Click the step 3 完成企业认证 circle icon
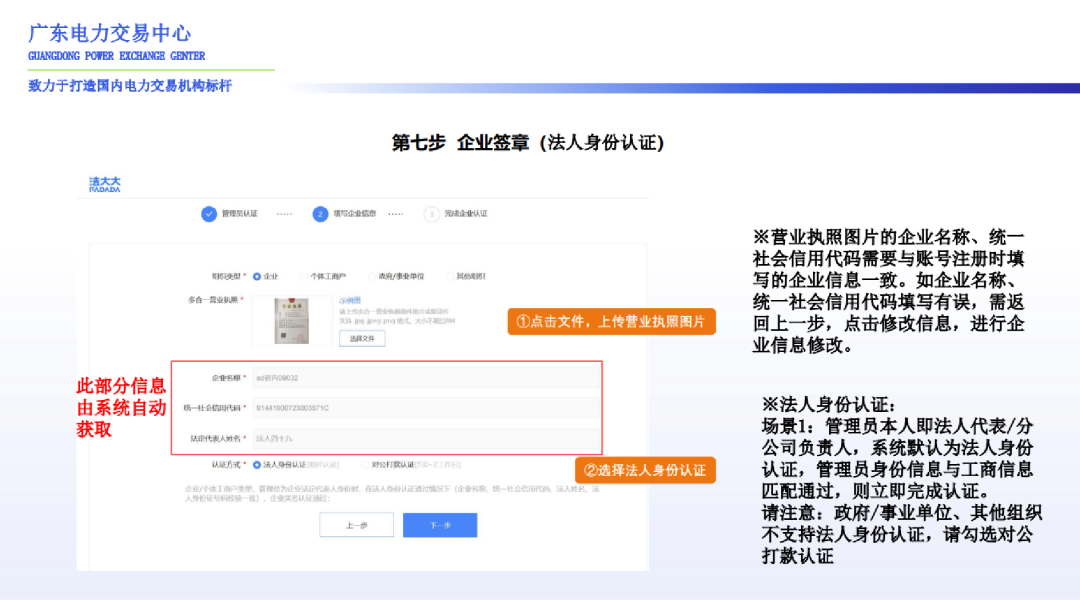The image size is (1080, 600). click(429, 213)
